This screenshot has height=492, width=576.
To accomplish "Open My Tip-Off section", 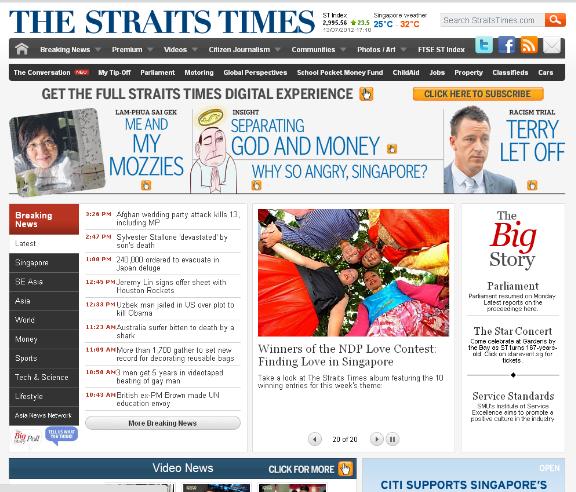I will pos(114,72).
